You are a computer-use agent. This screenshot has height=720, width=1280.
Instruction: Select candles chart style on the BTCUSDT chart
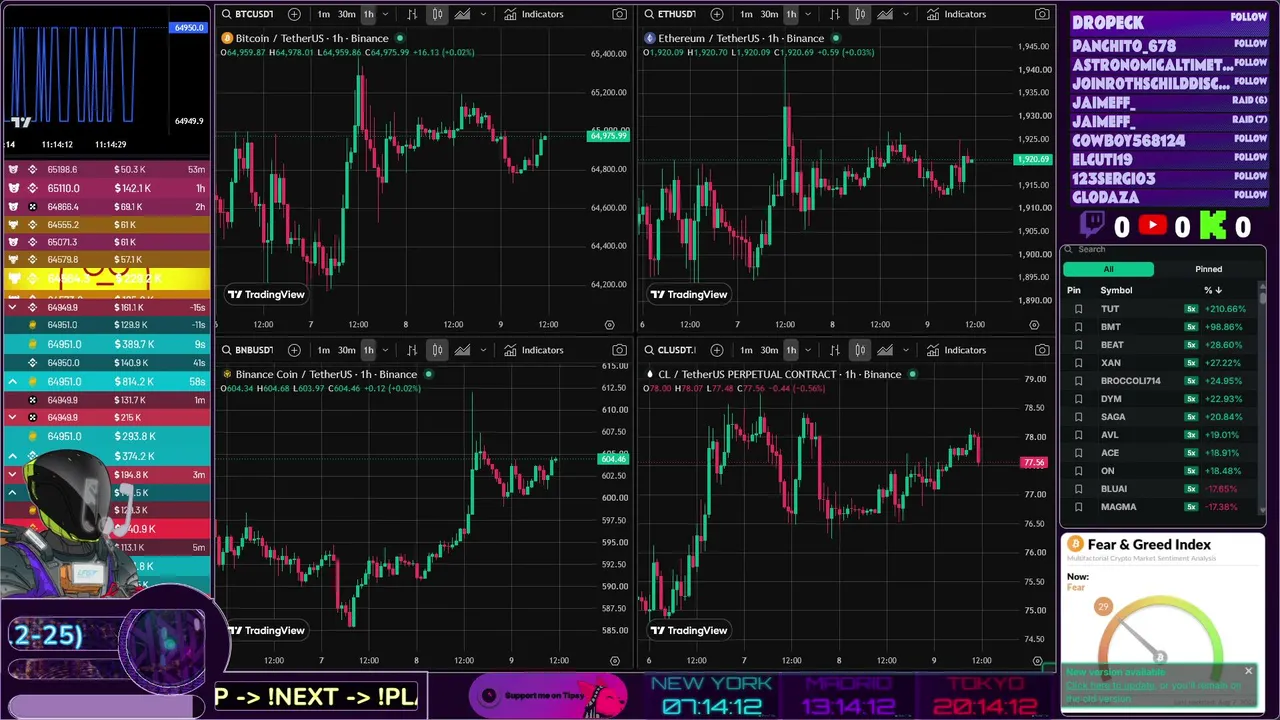click(x=438, y=14)
